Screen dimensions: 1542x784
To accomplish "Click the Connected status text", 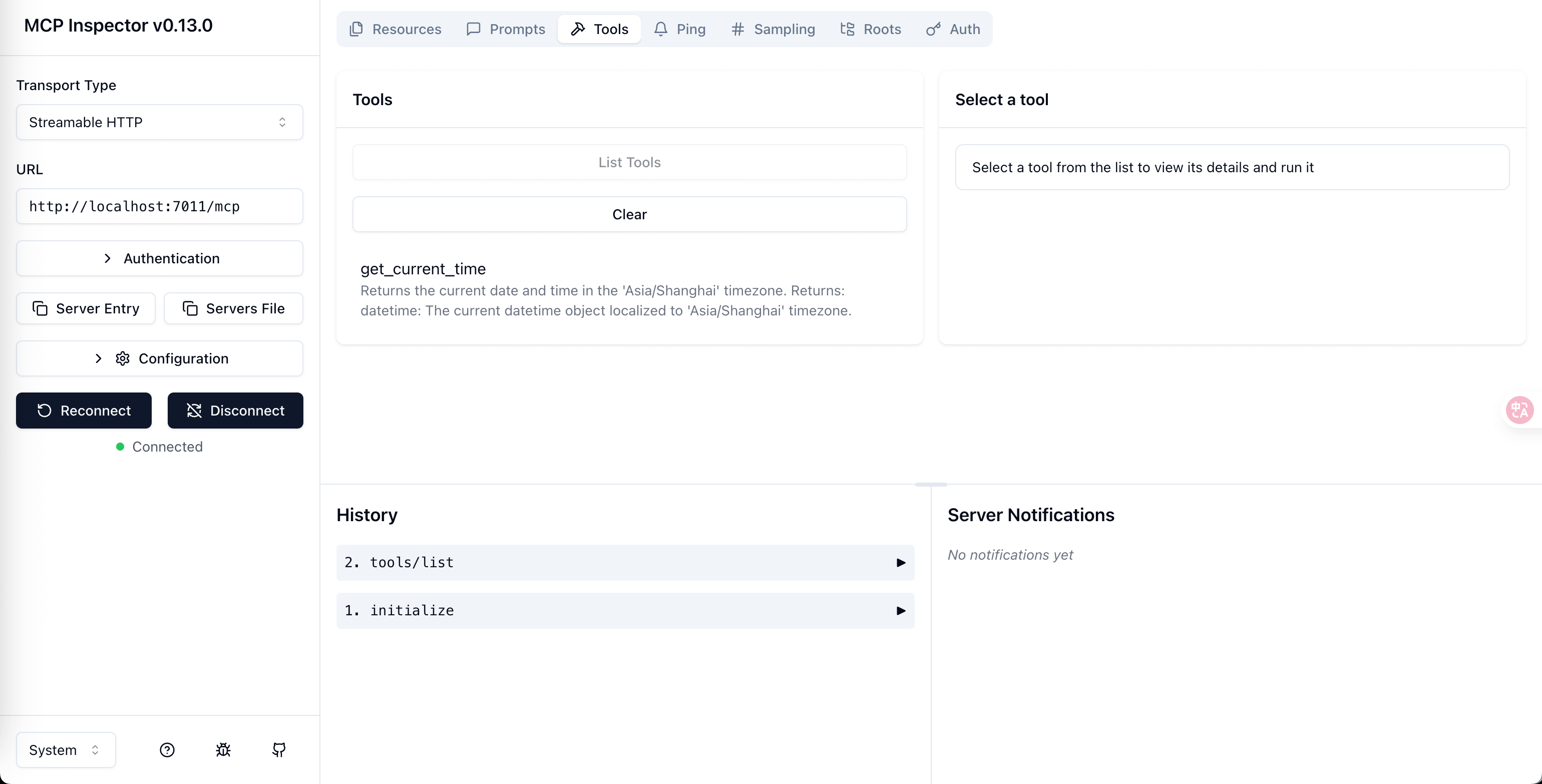I will [167, 447].
